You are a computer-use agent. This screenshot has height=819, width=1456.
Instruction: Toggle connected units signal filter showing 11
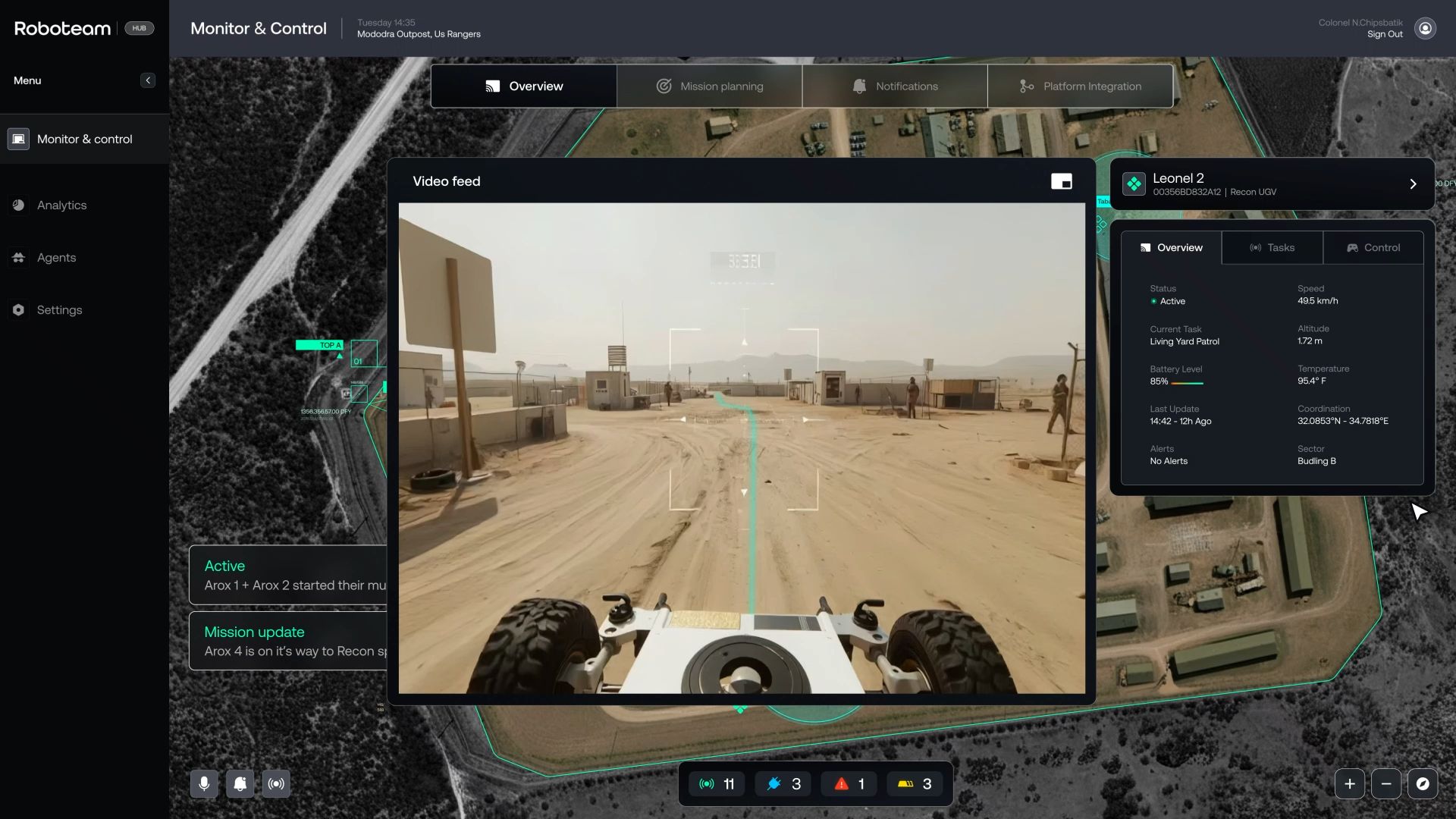coord(717,783)
